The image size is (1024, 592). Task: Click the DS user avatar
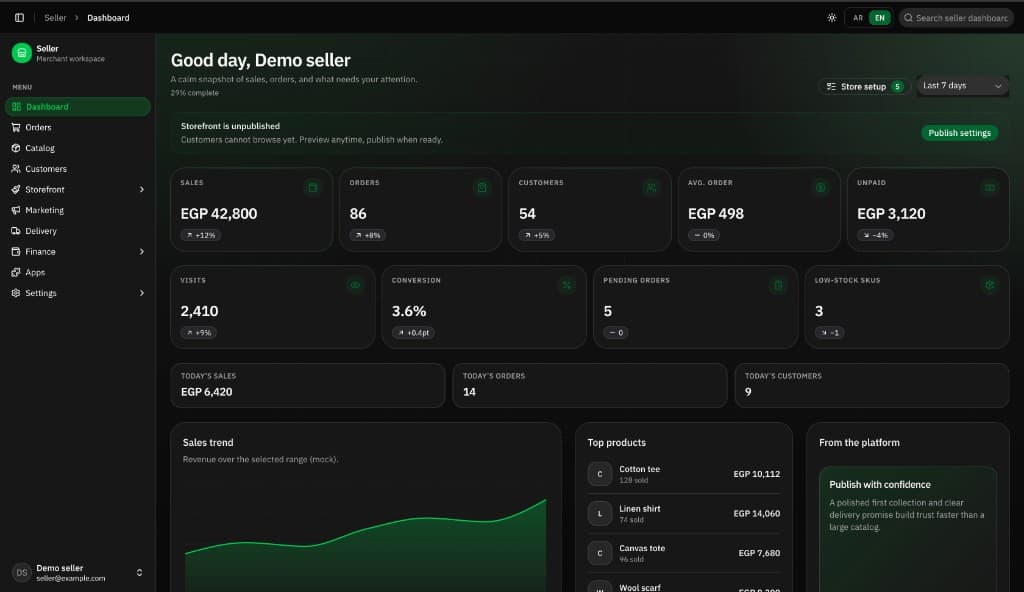click(22, 572)
